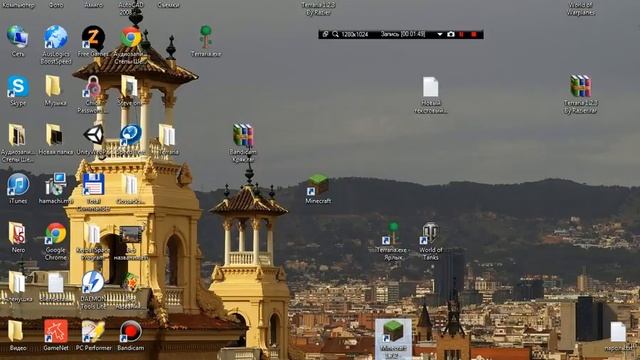Open the Free Games shortcut
Image resolution: width=640 pixels, height=360 pixels.
click(93, 37)
